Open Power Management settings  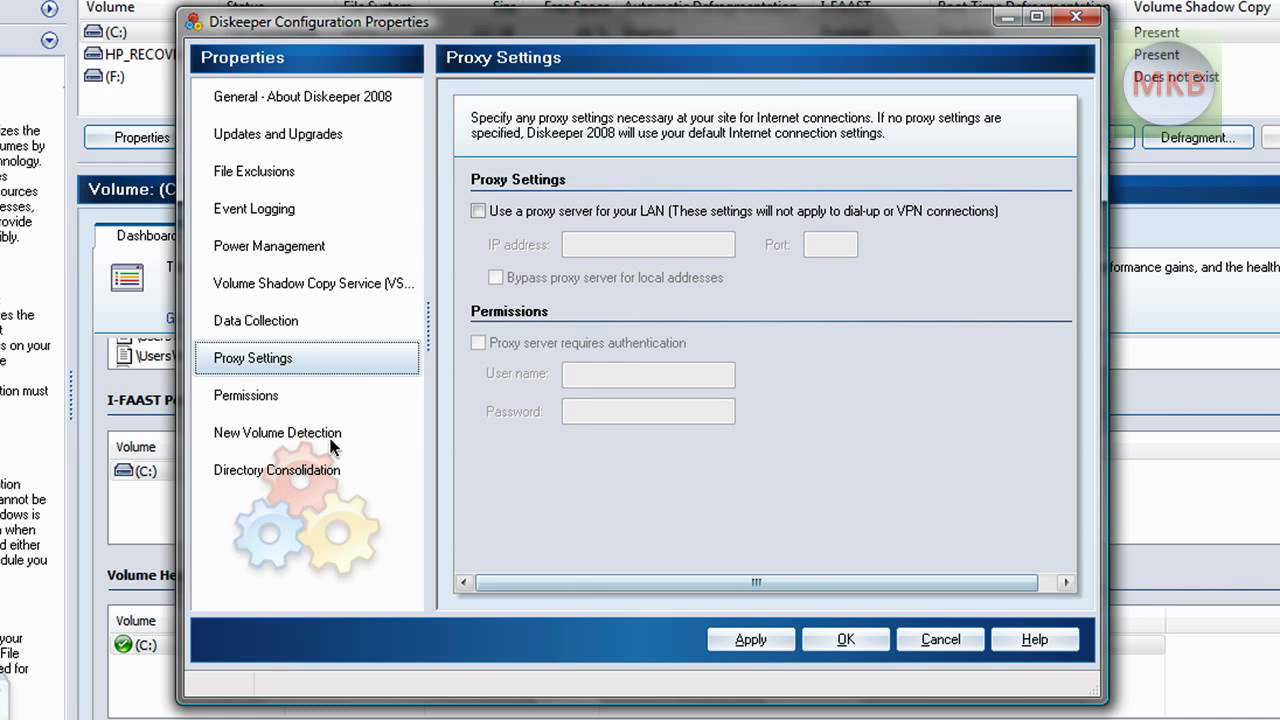(x=269, y=246)
